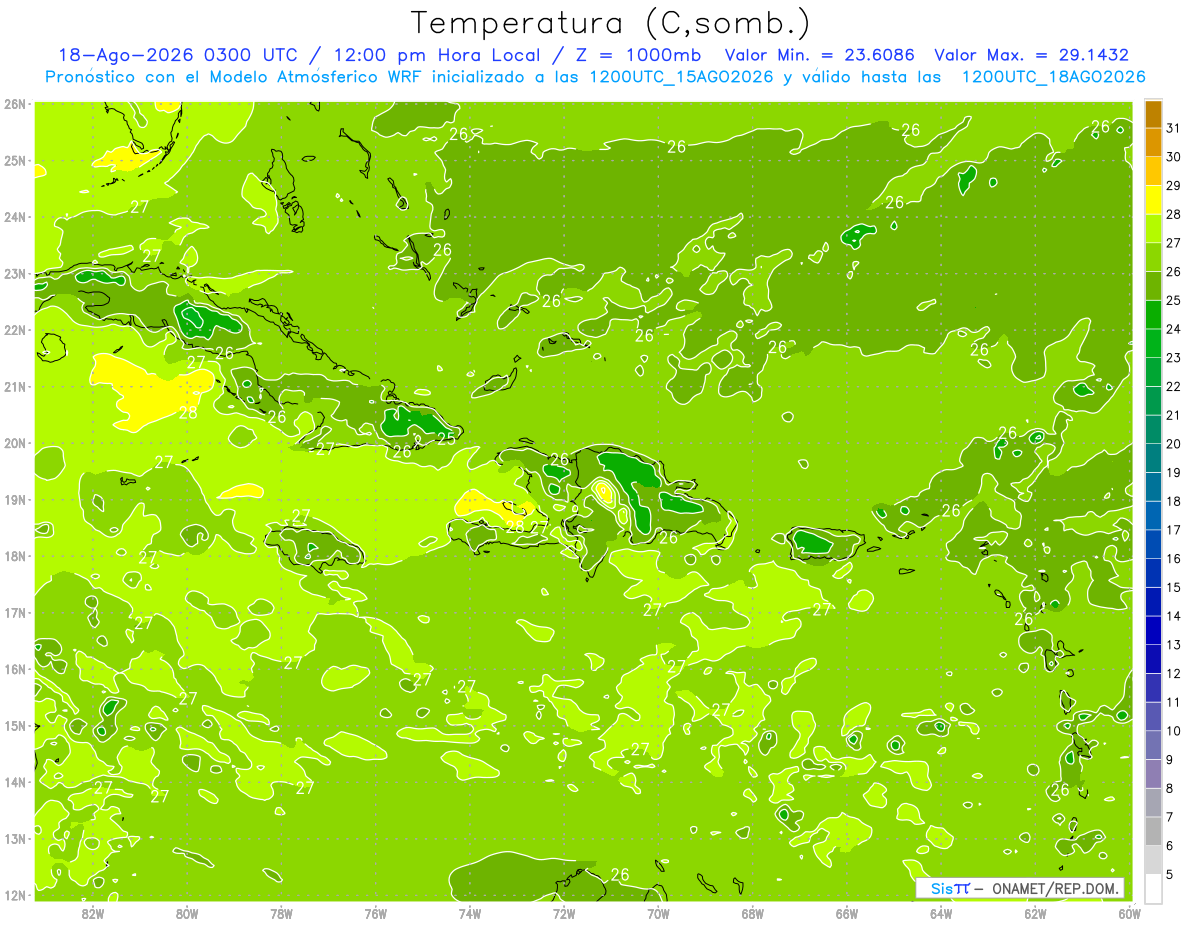Click the 'SisTT - ONAMET/REP.DOM.' credit label

click(x=1020, y=888)
